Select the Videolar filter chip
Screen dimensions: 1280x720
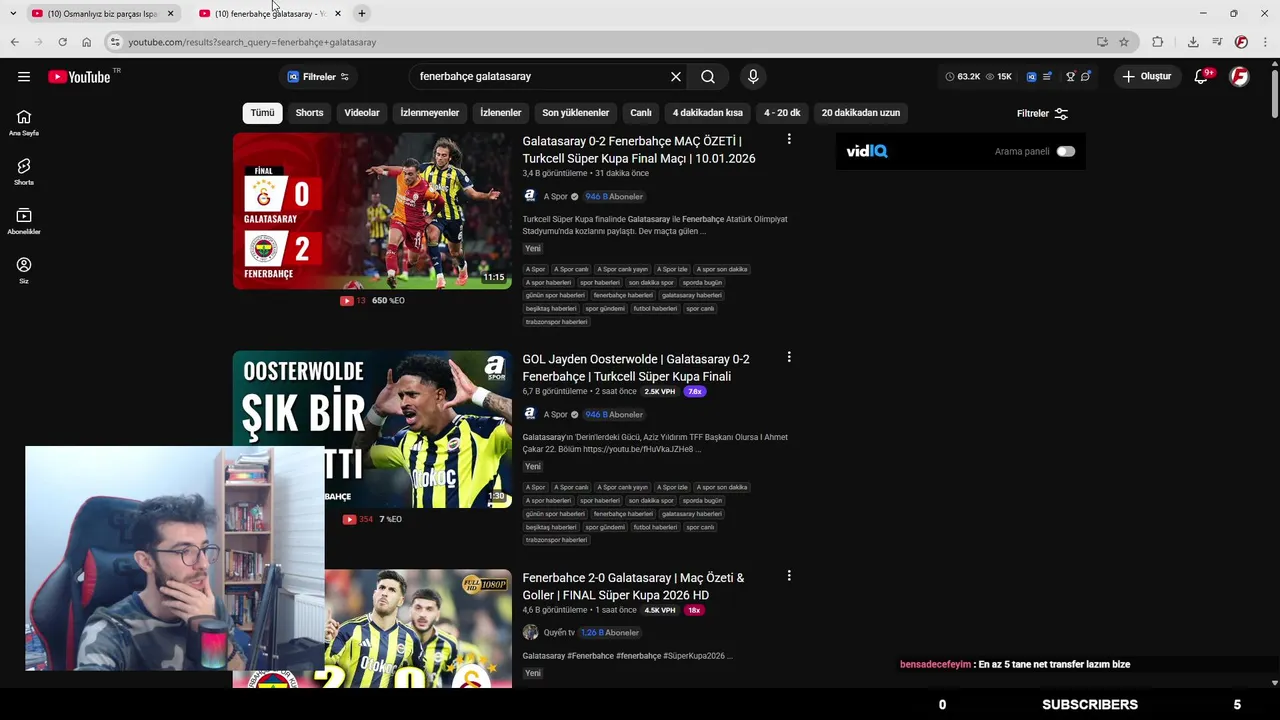coord(362,113)
